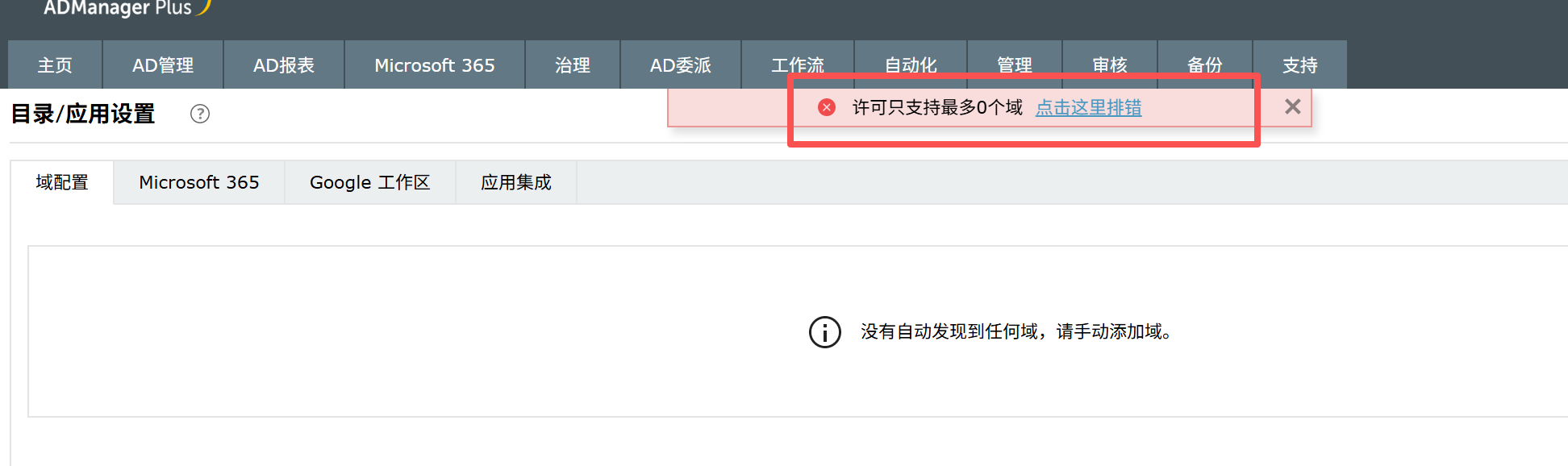This screenshot has height=466, width=1568.
Task: Switch to the Google 工作区 tab
Action: [x=370, y=182]
